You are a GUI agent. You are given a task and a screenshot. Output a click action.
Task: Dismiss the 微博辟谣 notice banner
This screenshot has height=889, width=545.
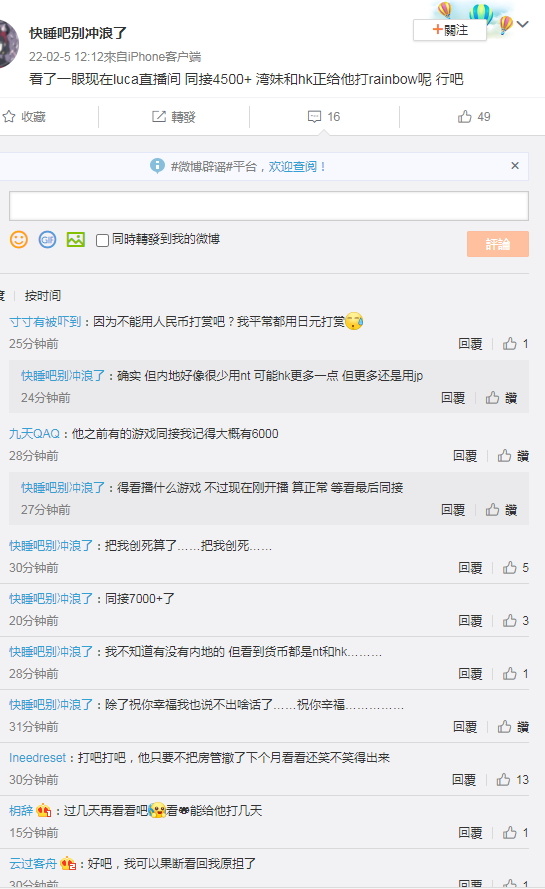tap(515, 166)
